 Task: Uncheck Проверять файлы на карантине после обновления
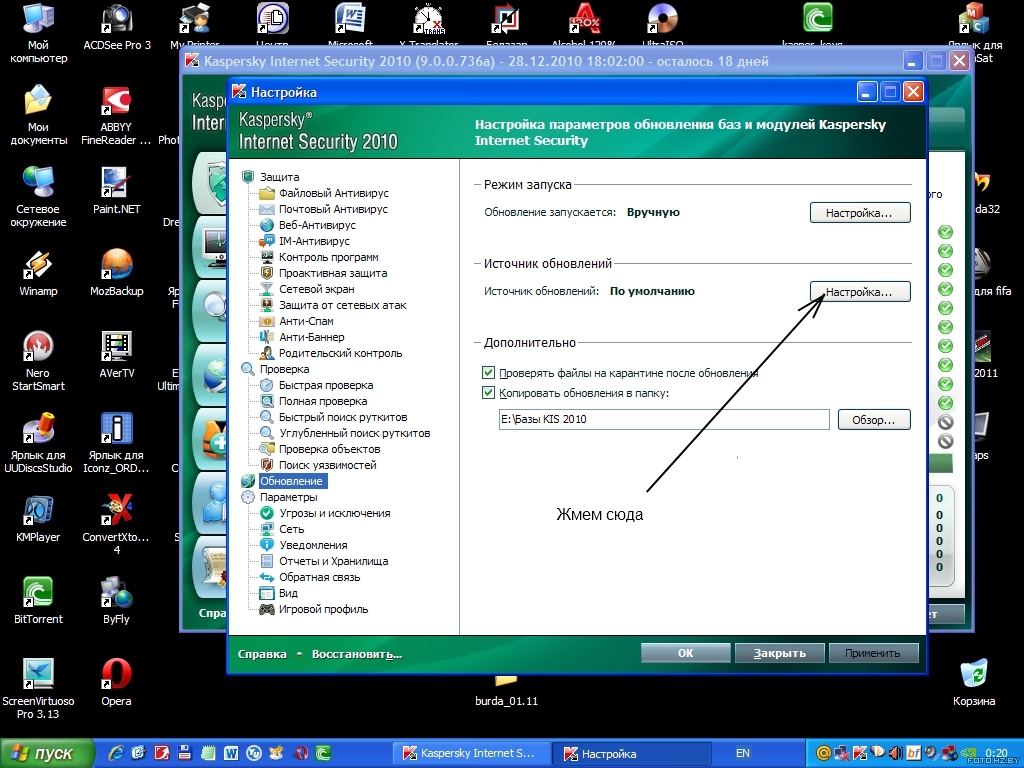[x=488, y=373]
